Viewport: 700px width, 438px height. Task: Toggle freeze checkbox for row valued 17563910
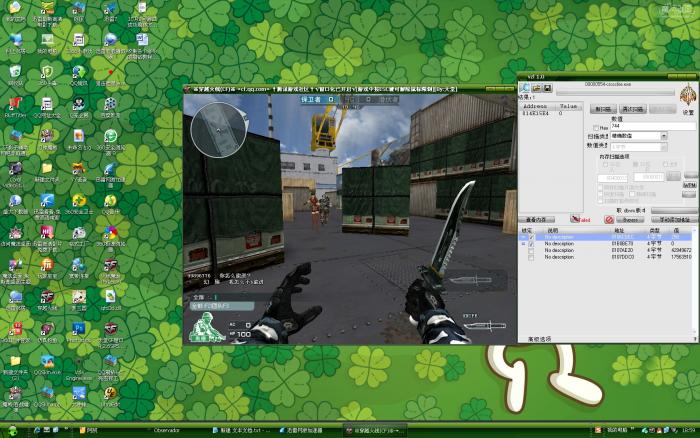click(531, 257)
